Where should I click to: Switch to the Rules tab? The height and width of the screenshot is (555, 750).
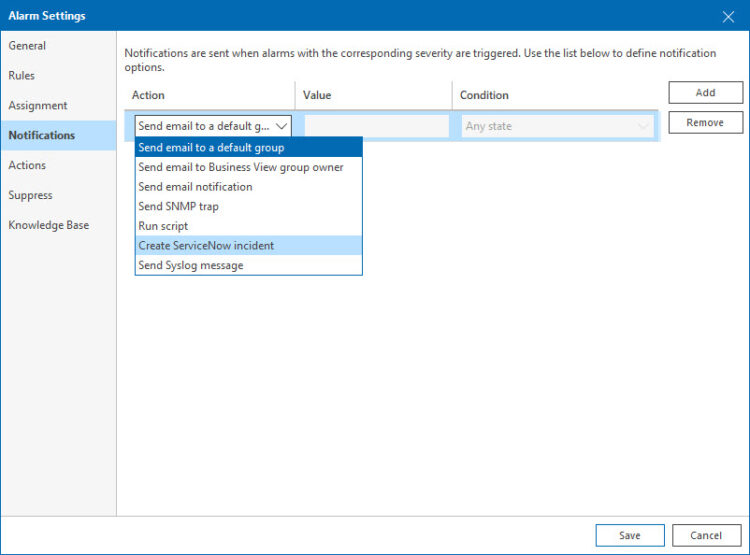tap(22, 76)
